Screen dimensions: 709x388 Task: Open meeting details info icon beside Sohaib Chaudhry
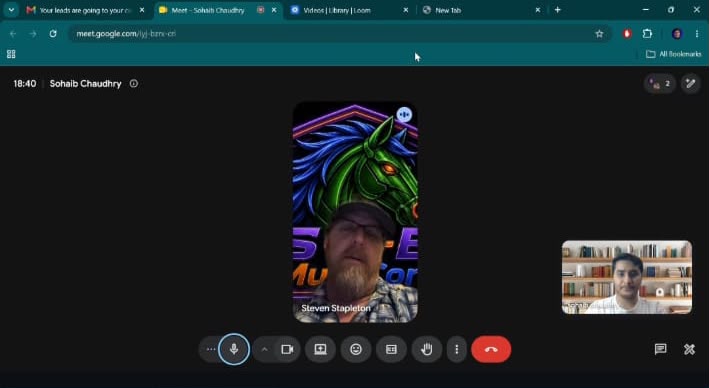pos(134,84)
